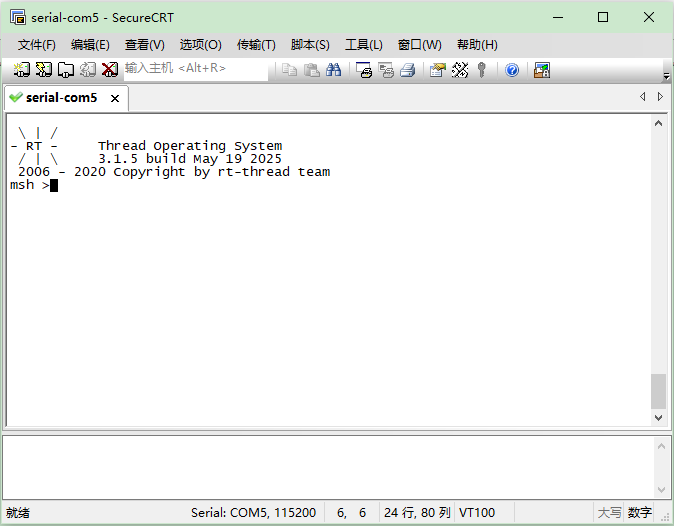674x526 pixels.
Task: Click the Reconnect toolbar icon
Action: tap(88, 70)
